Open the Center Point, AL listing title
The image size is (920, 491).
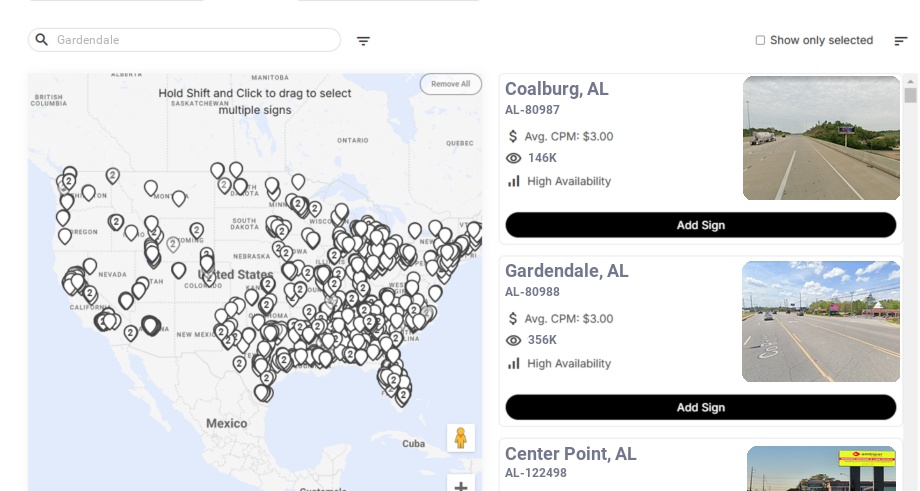click(x=570, y=454)
